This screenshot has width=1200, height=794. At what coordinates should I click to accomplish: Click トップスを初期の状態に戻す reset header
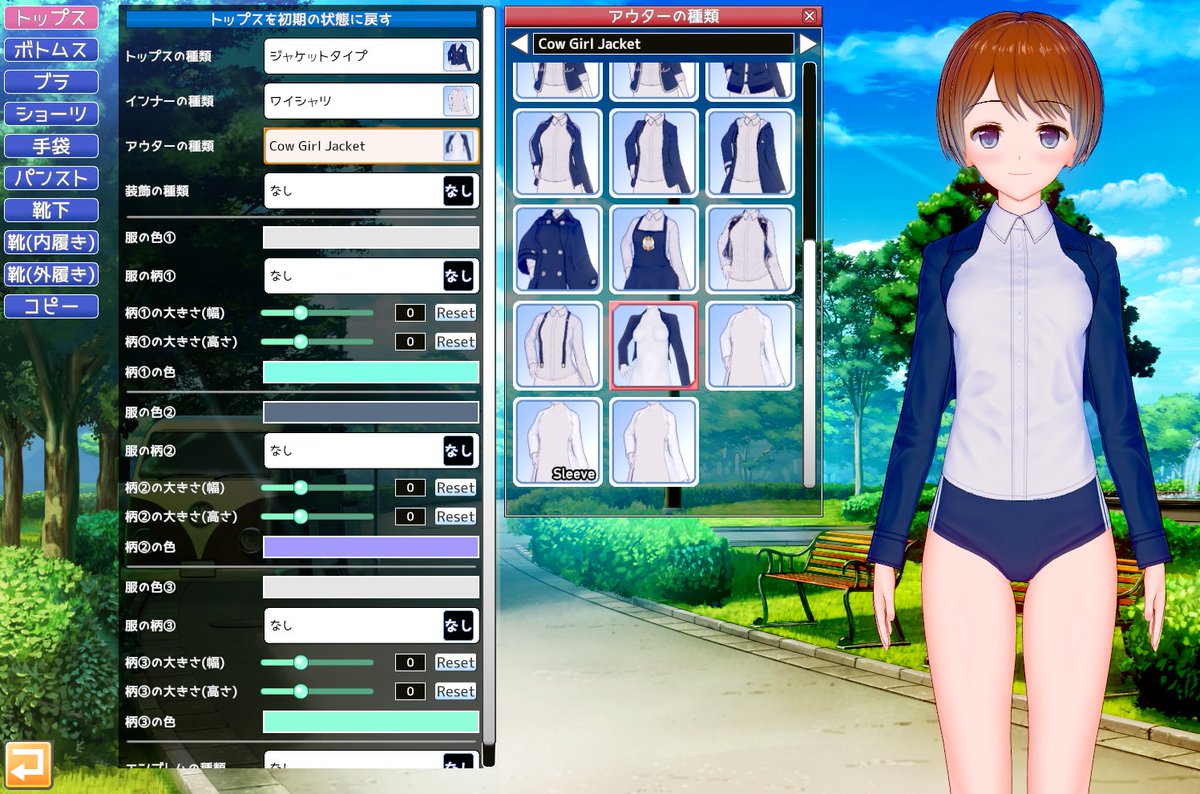click(x=301, y=19)
